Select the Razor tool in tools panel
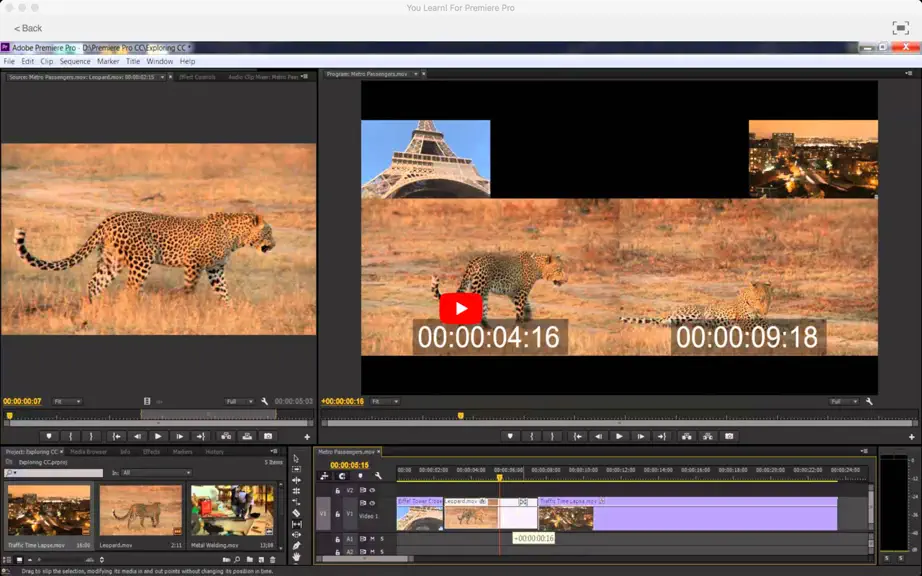The height and width of the screenshot is (576, 922). (x=296, y=513)
